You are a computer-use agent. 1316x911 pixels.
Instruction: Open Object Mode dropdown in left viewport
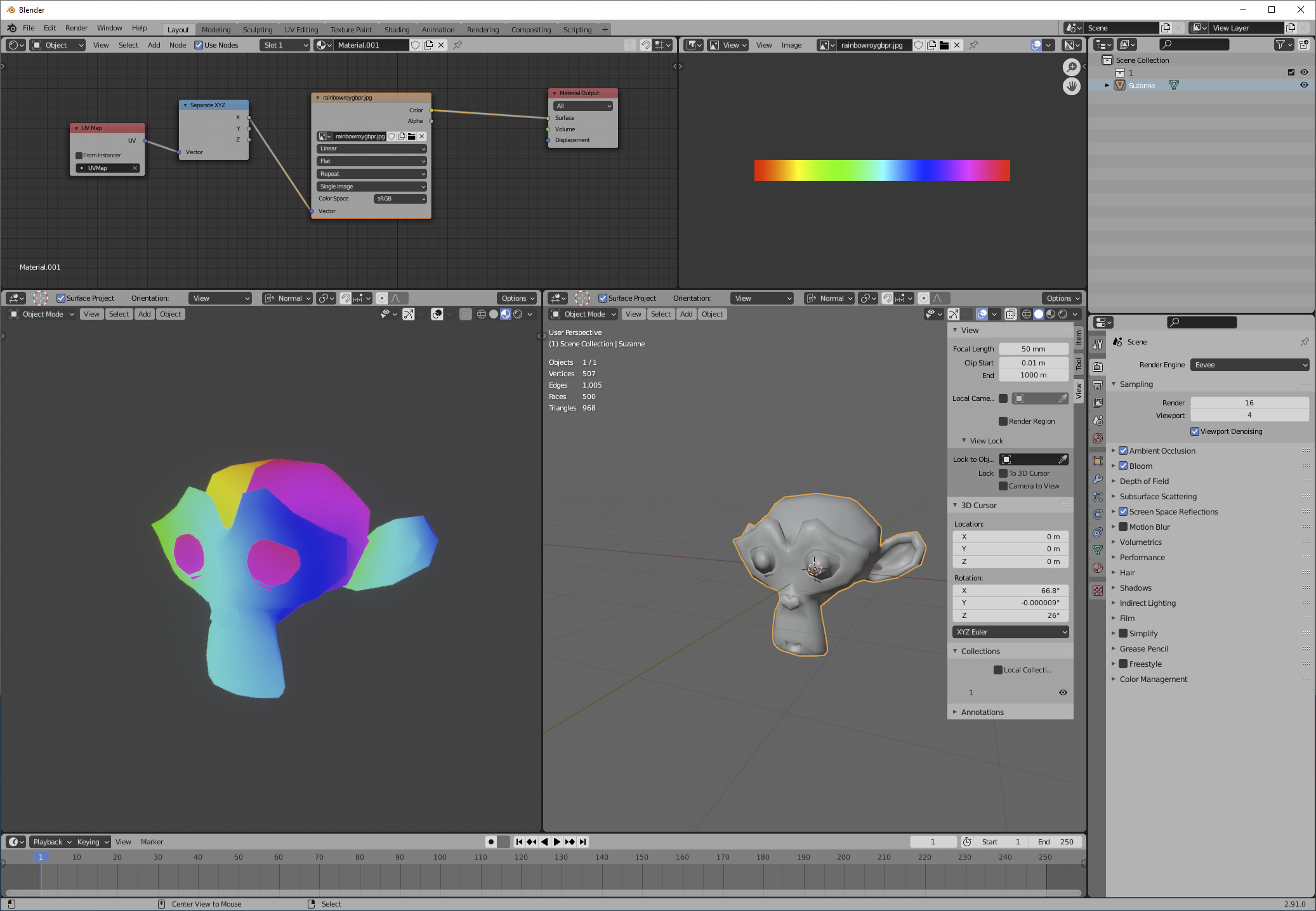(x=42, y=314)
